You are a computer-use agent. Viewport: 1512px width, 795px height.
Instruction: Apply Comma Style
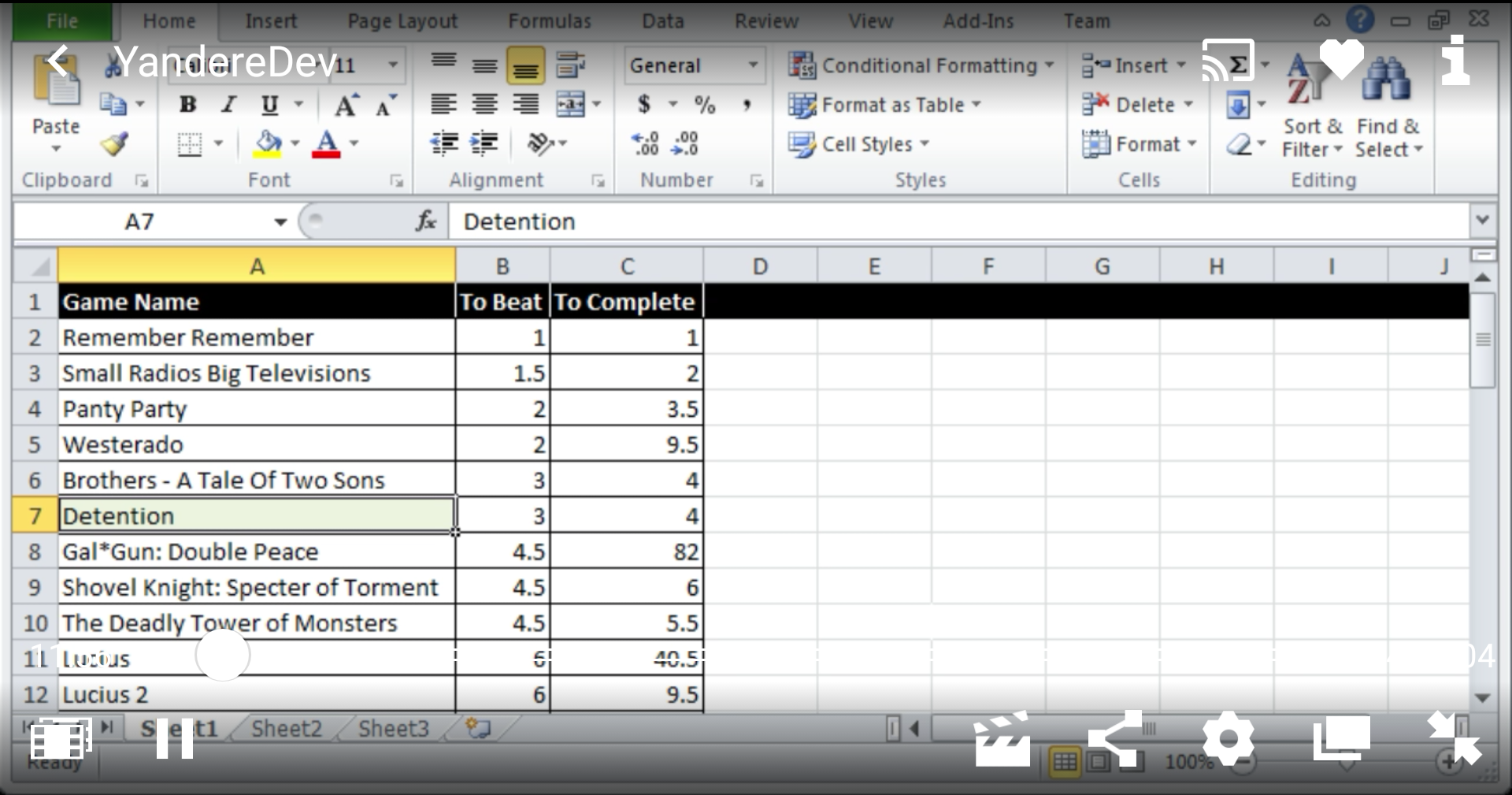(x=747, y=104)
